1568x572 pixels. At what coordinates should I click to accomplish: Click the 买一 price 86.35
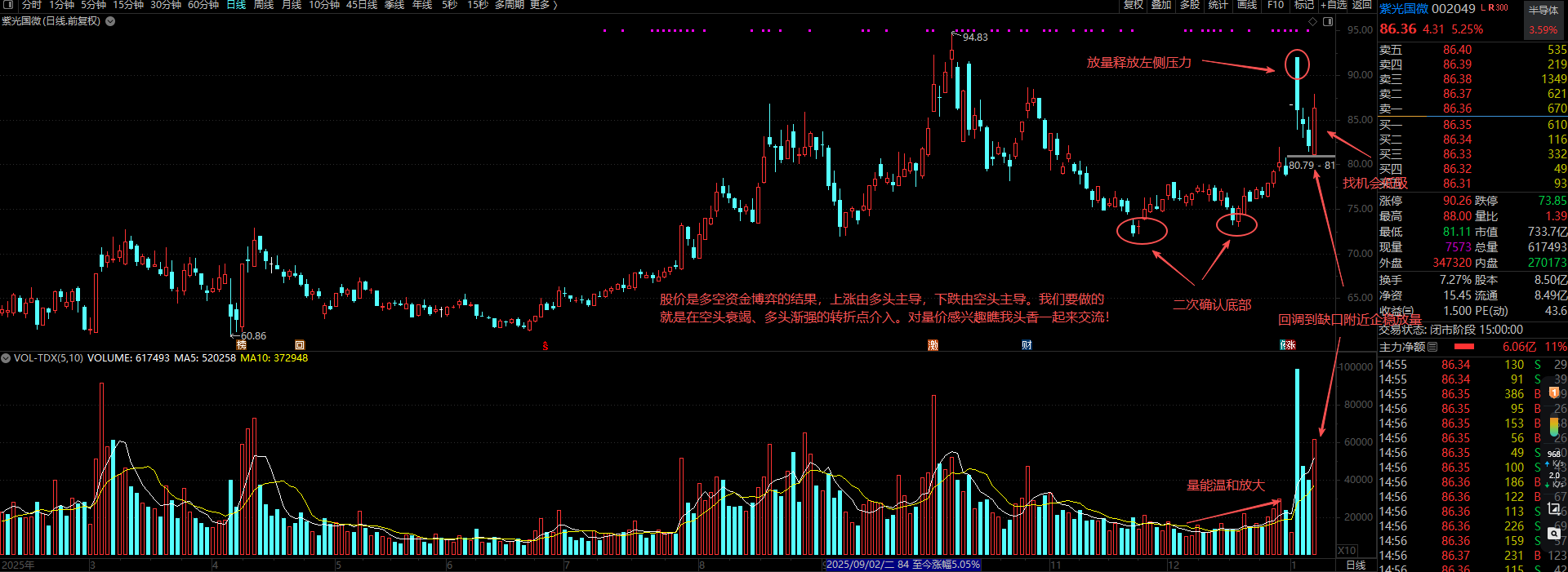[x=1457, y=125]
